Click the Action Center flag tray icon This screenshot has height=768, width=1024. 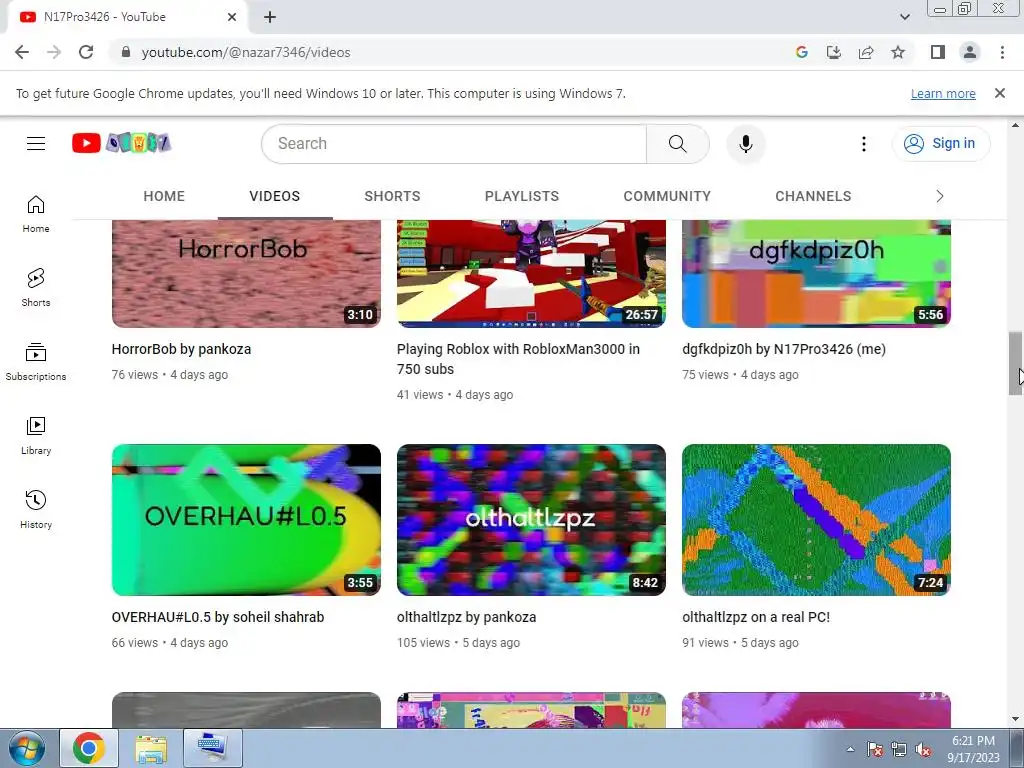coord(874,749)
